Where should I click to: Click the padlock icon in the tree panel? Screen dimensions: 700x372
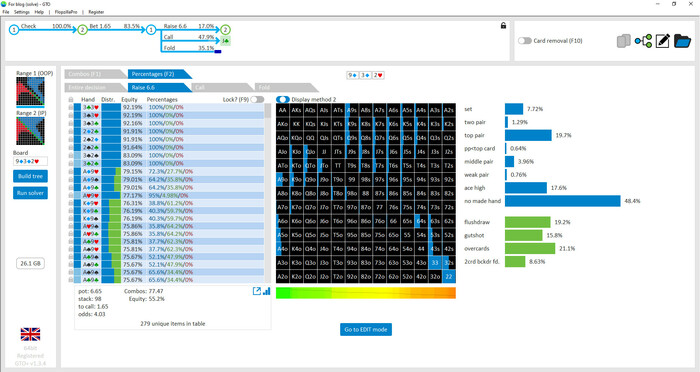tap(503, 25)
